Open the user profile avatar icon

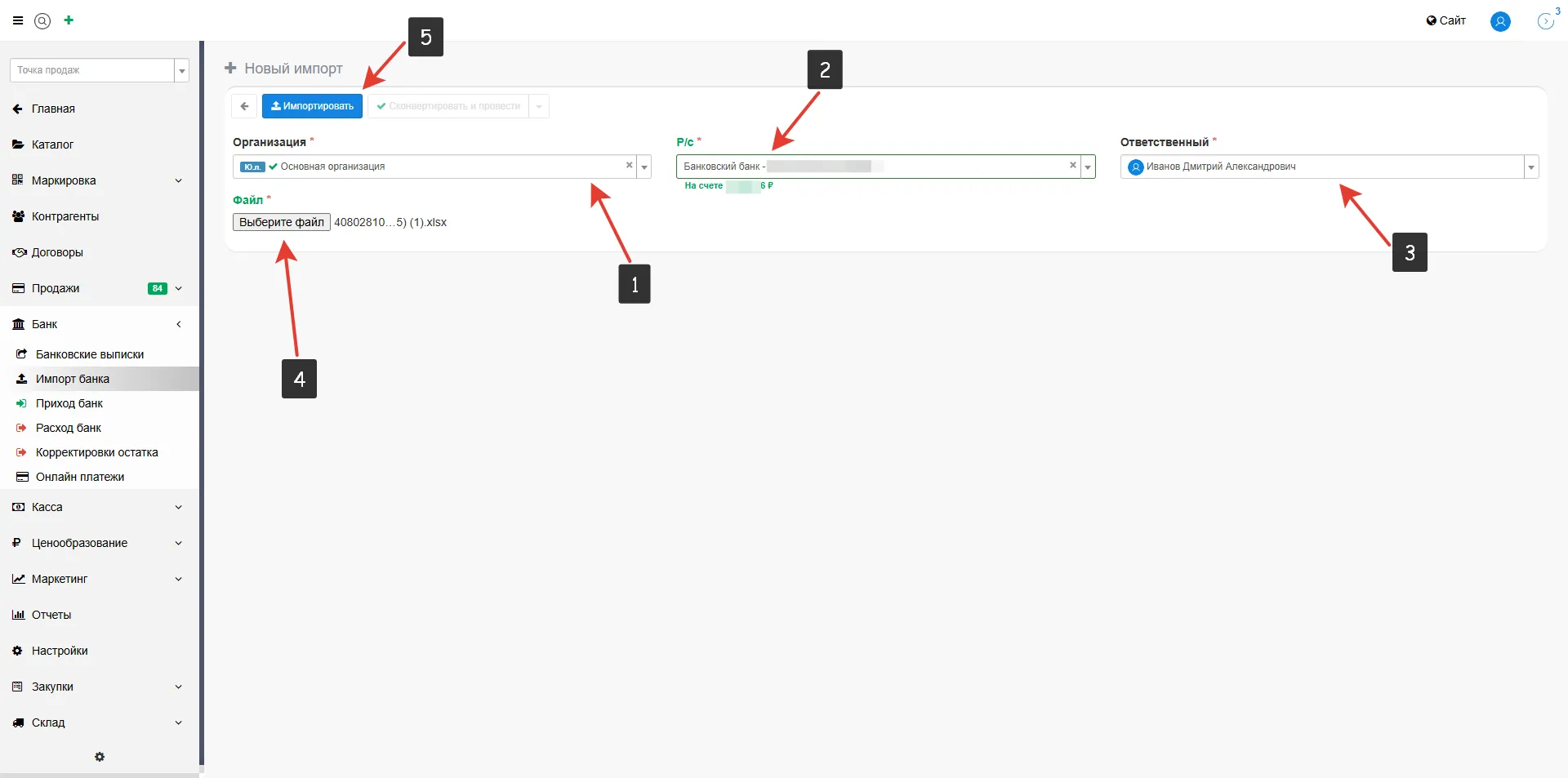[x=1500, y=21]
